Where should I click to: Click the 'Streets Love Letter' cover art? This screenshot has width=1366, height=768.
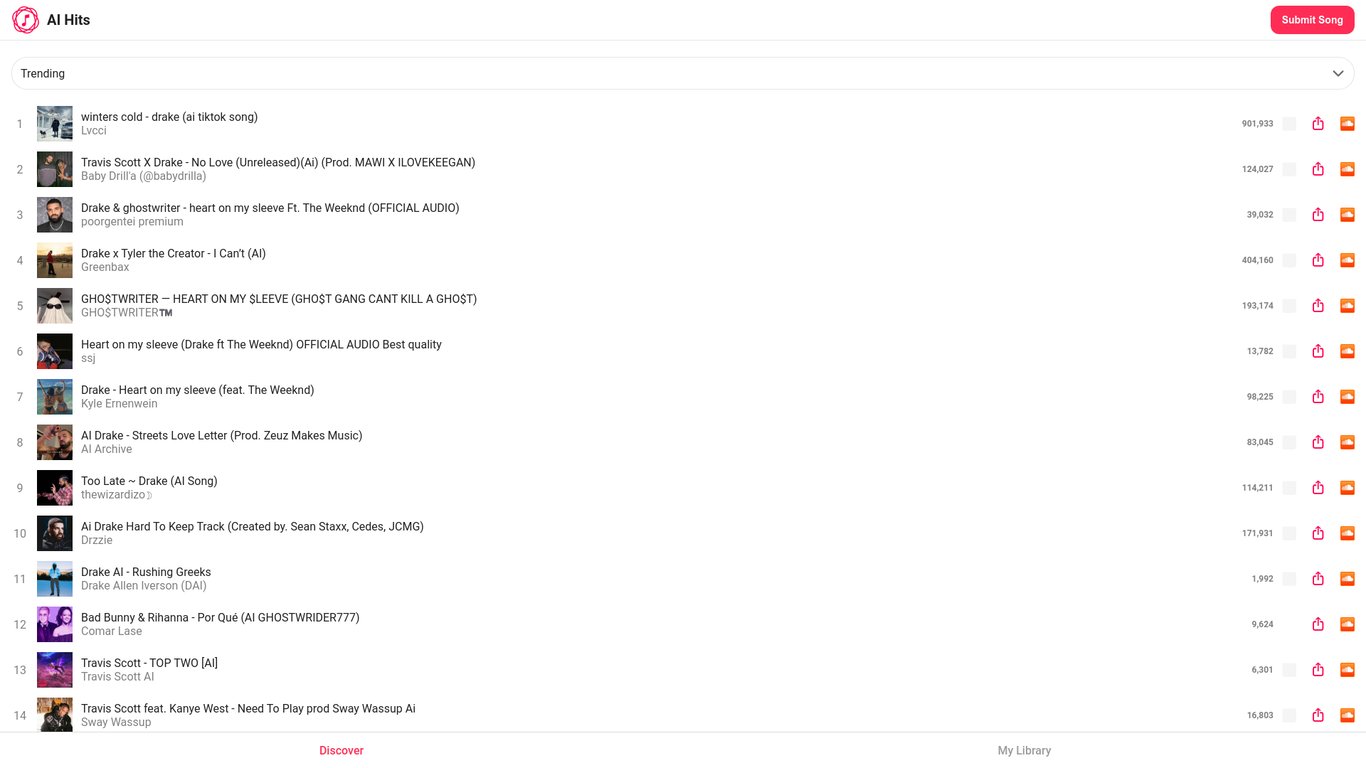point(55,442)
